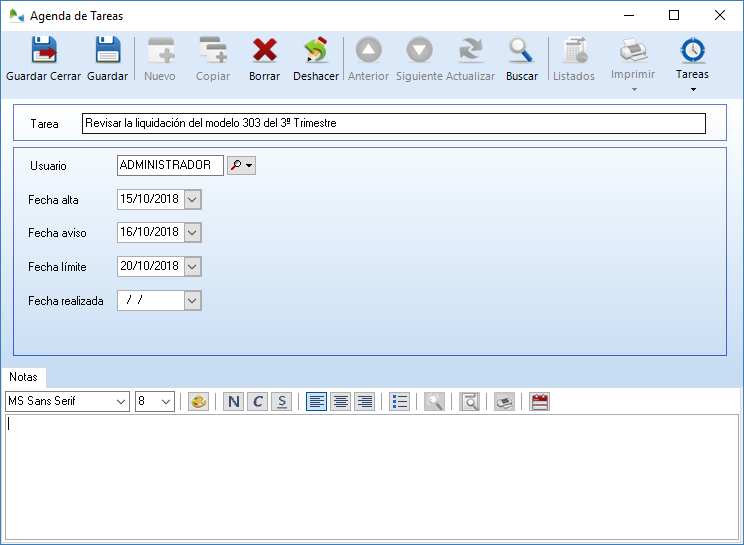
Task: Open Buscar magnifier tool
Action: pos(521,50)
